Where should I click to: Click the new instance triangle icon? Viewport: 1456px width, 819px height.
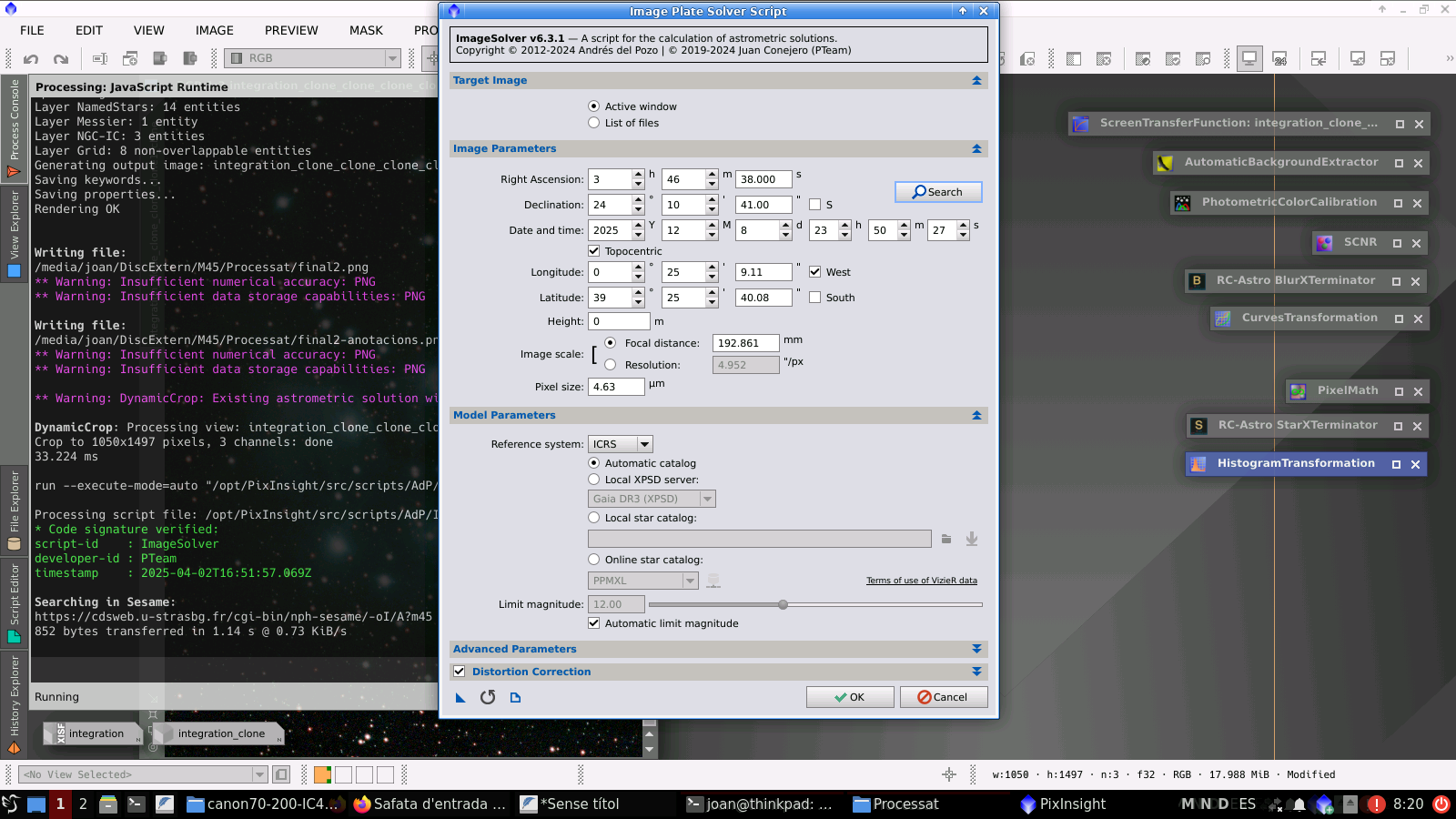460,698
